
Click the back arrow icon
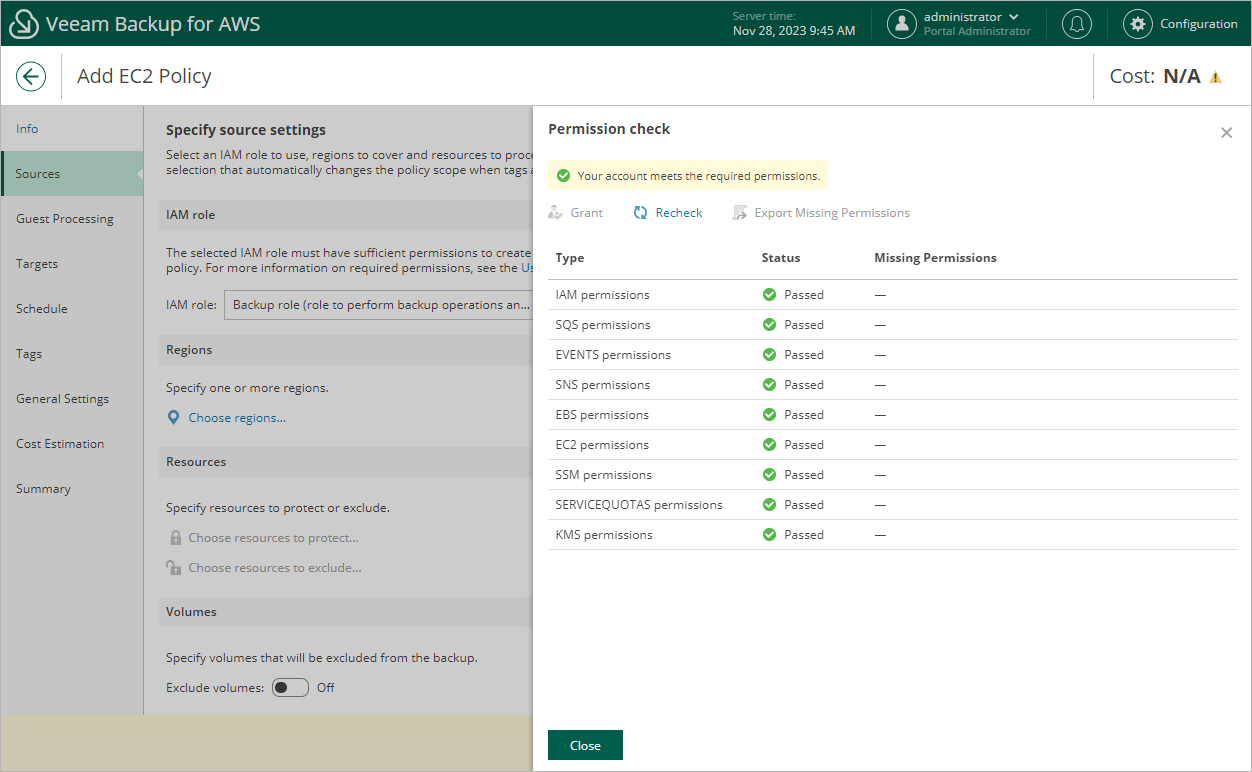tap(31, 76)
